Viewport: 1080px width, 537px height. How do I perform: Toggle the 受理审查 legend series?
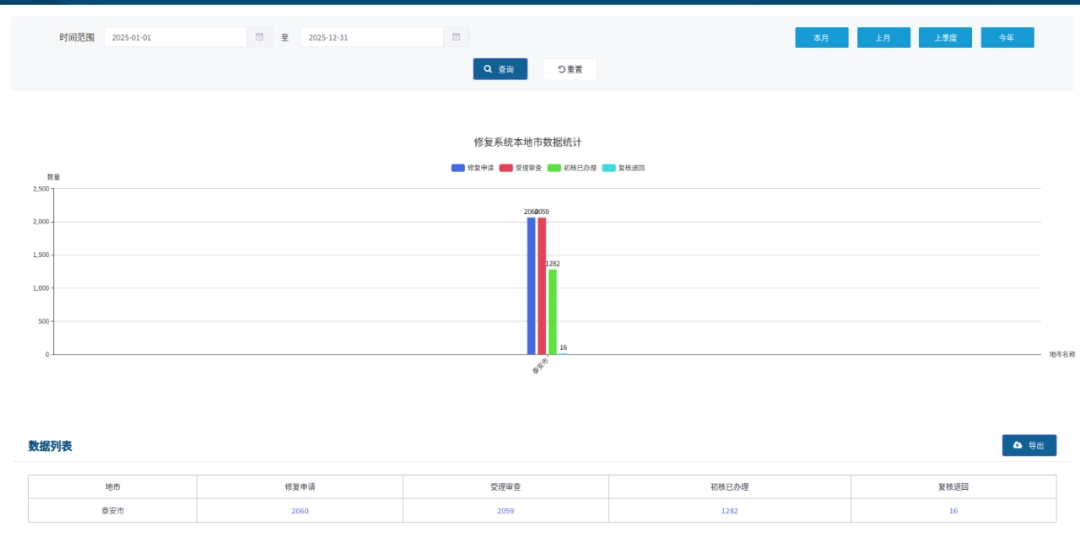(521, 168)
